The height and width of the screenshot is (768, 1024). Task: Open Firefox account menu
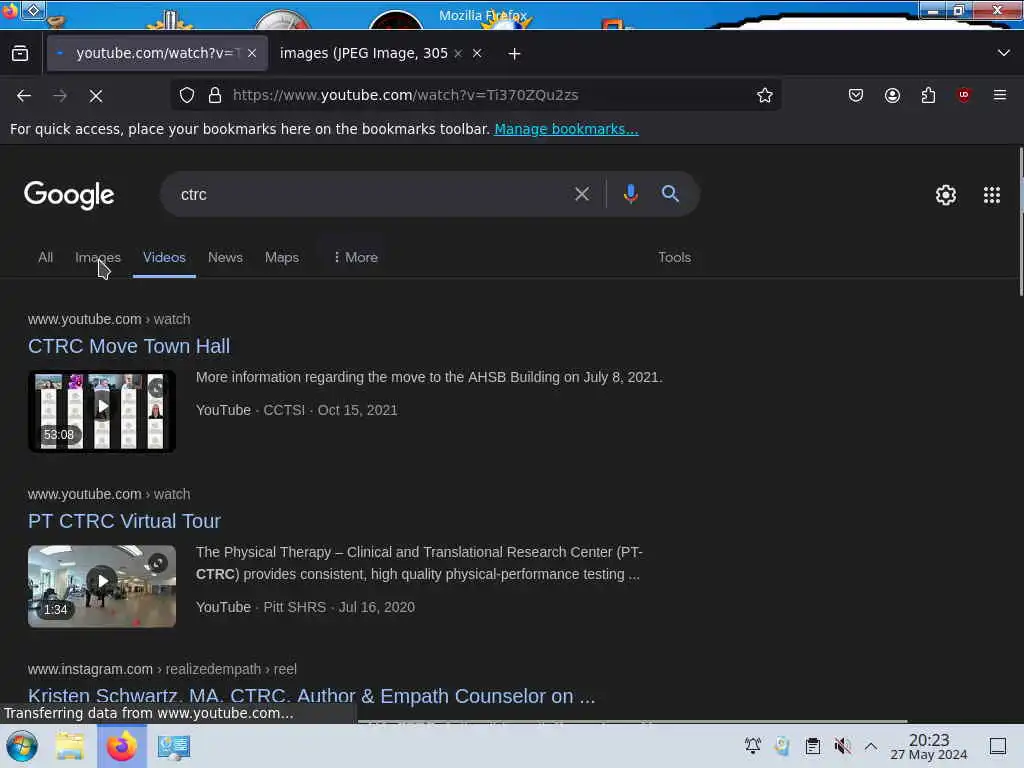[892, 95]
